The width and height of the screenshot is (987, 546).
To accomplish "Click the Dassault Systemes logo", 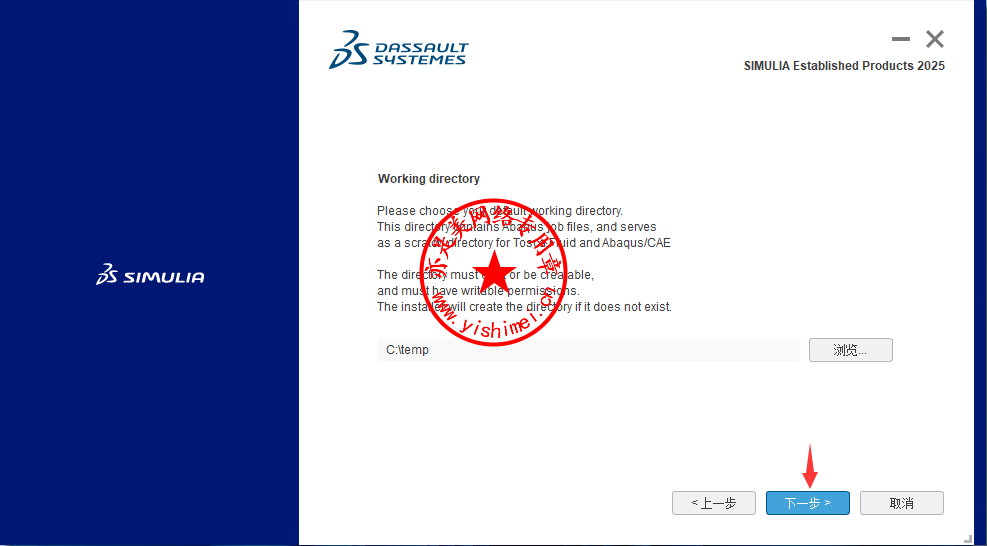I will [x=398, y=49].
